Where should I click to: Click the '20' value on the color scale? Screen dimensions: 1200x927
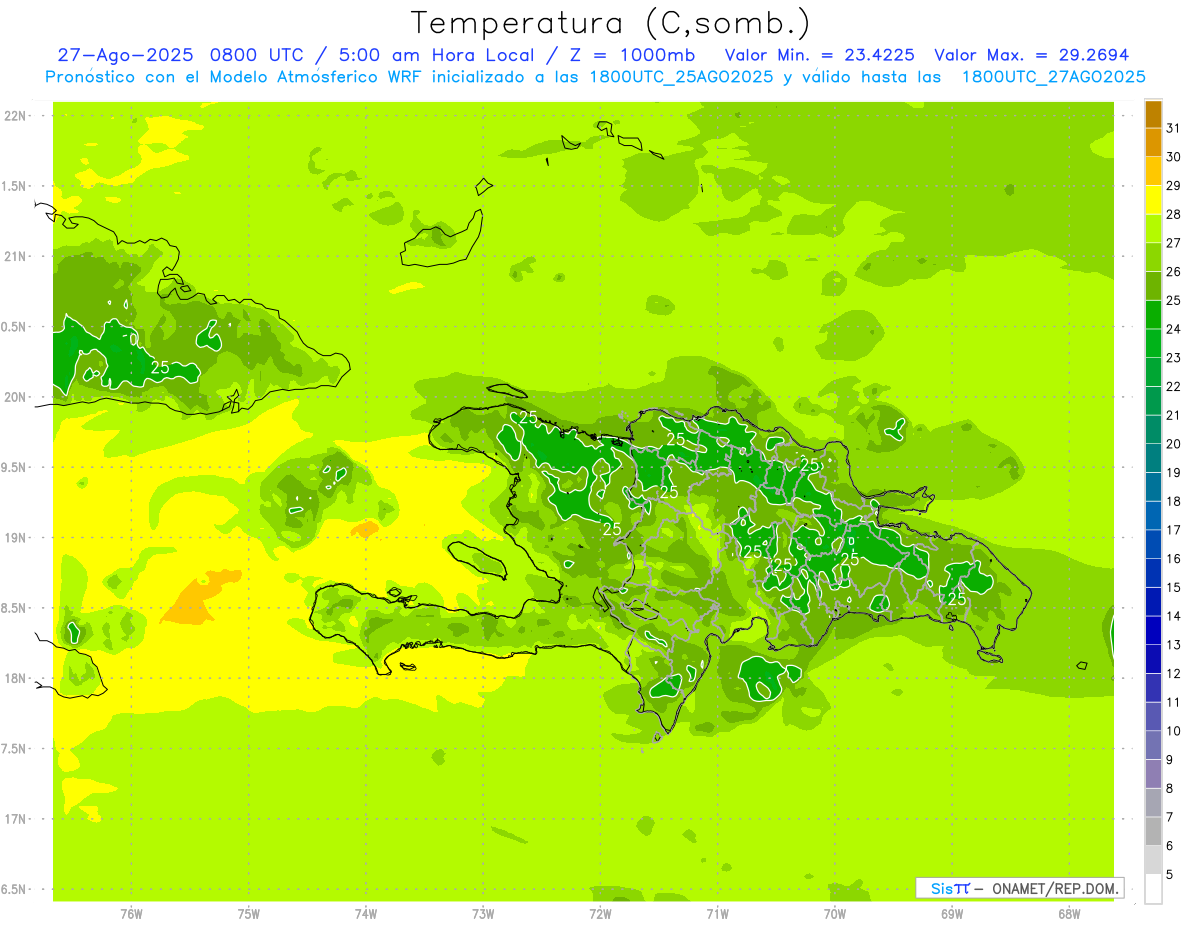tap(1174, 444)
